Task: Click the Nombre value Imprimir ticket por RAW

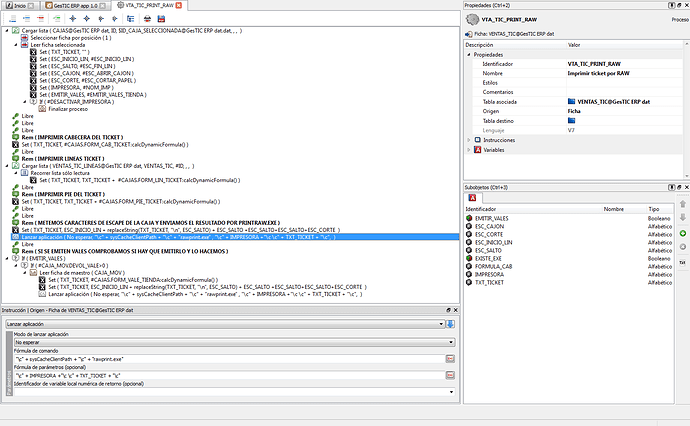Action: click(598, 73)
